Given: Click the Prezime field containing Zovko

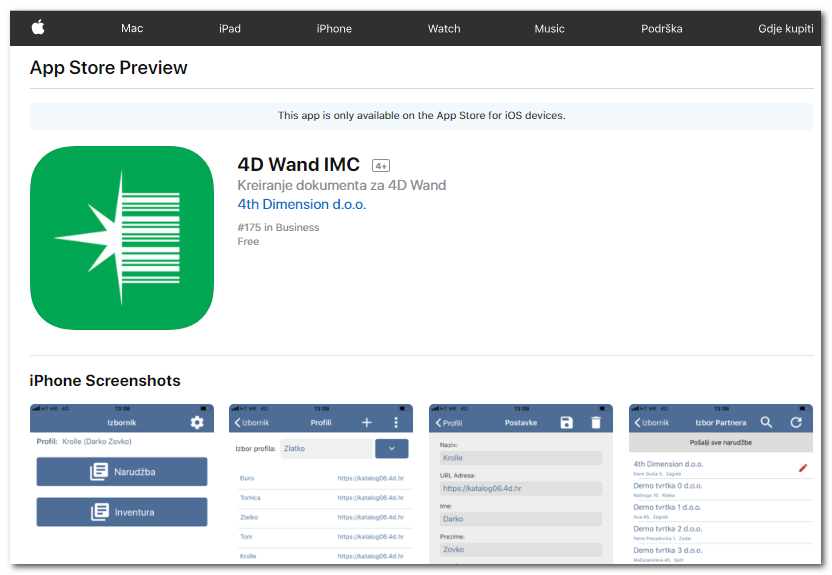Looking at the screenshot, I should pyautogui.click(x=521, y=550).
